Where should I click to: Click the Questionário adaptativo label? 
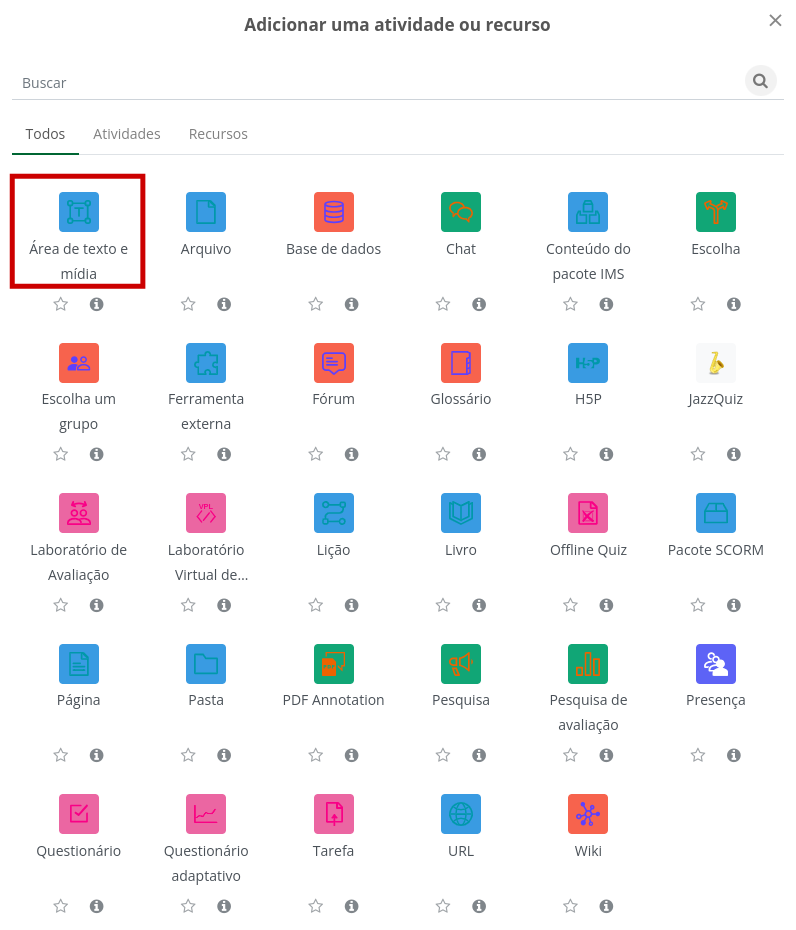point(206,863)
